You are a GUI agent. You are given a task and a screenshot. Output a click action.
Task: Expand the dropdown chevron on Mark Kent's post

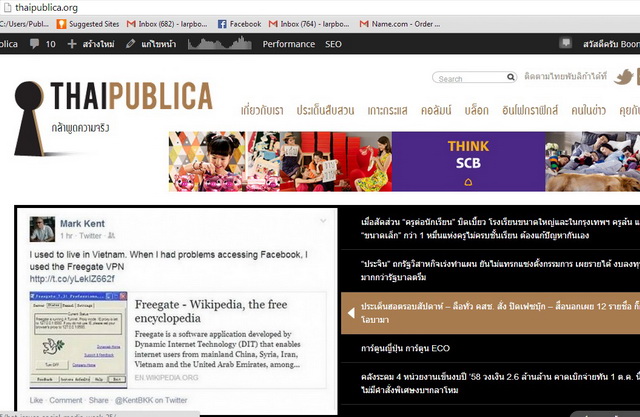click(x=323, y=221)
